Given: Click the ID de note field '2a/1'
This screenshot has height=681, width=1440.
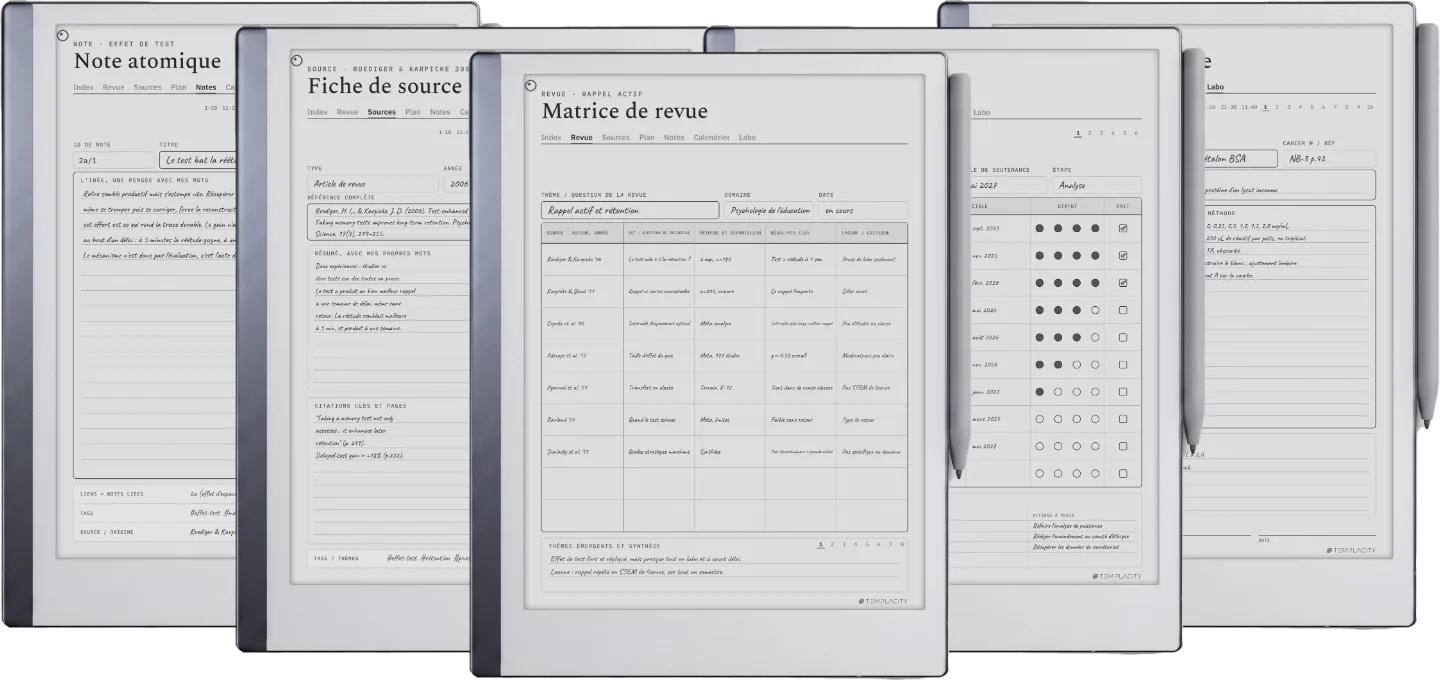Looking at the screenshot, I should click(x=114, y=160).
